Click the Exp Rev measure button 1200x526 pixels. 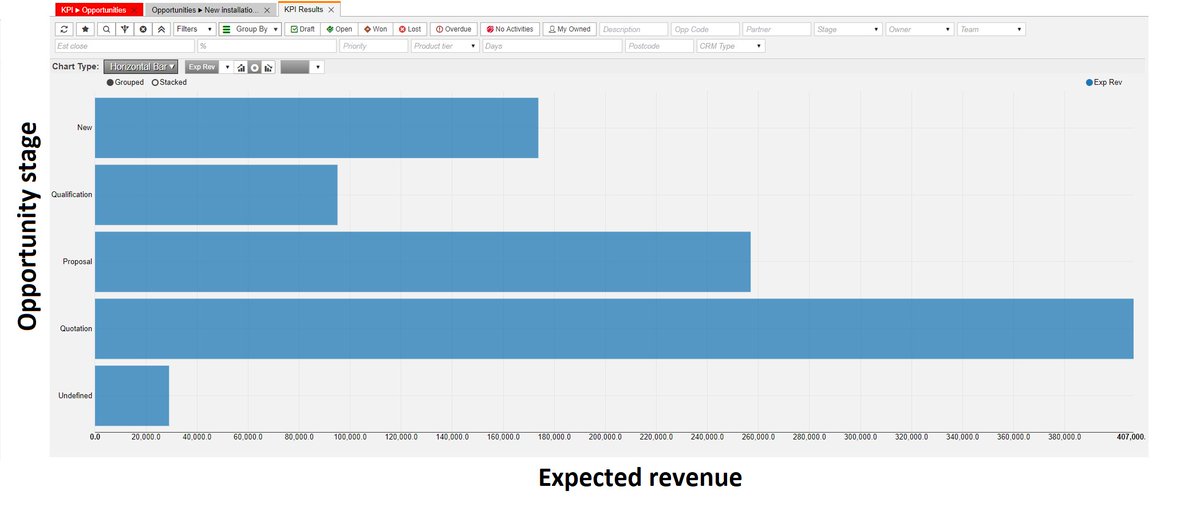(202, 67)
